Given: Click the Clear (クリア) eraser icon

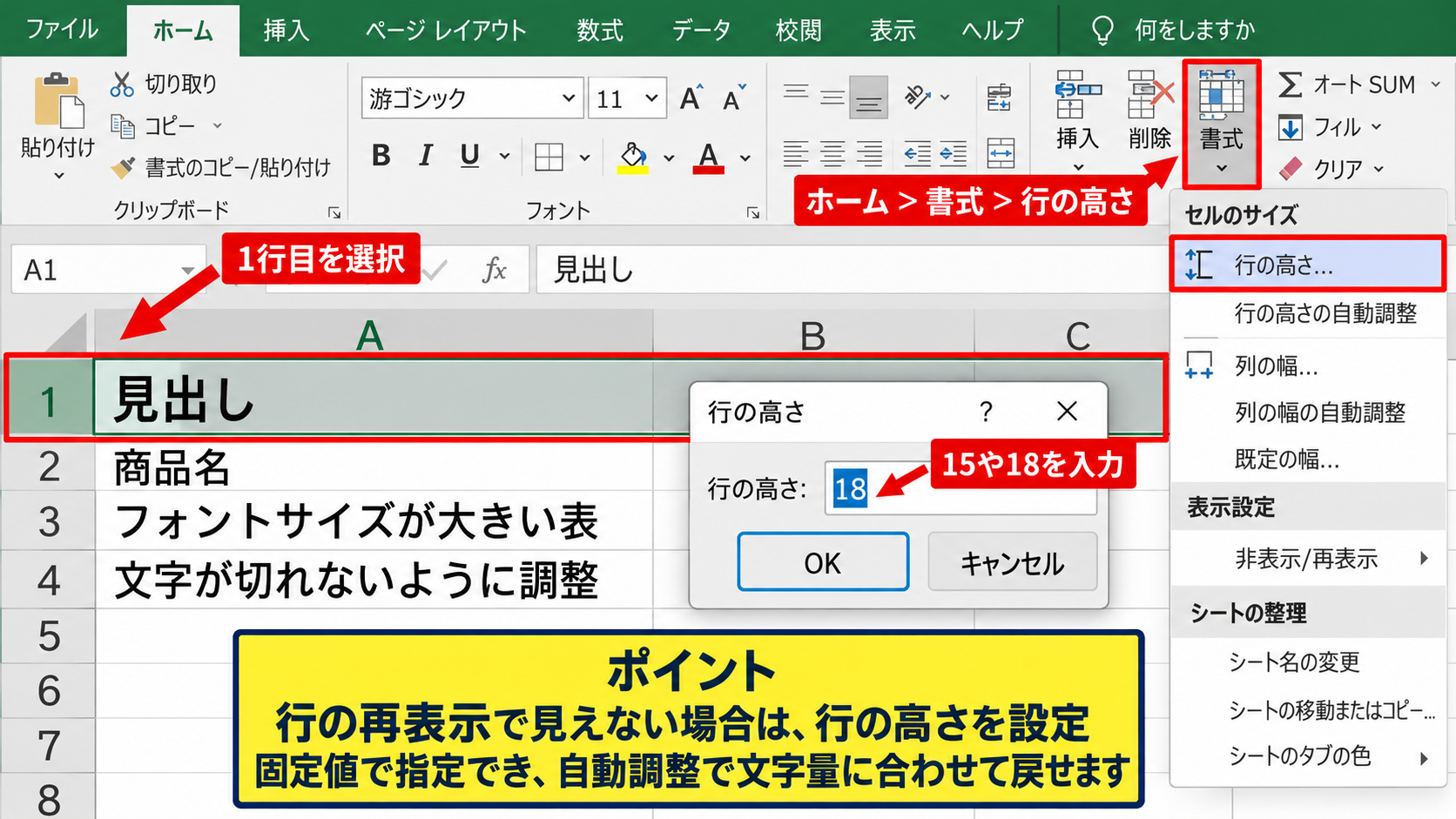Looking at the screenshot, I should (x=1291, y=168).
